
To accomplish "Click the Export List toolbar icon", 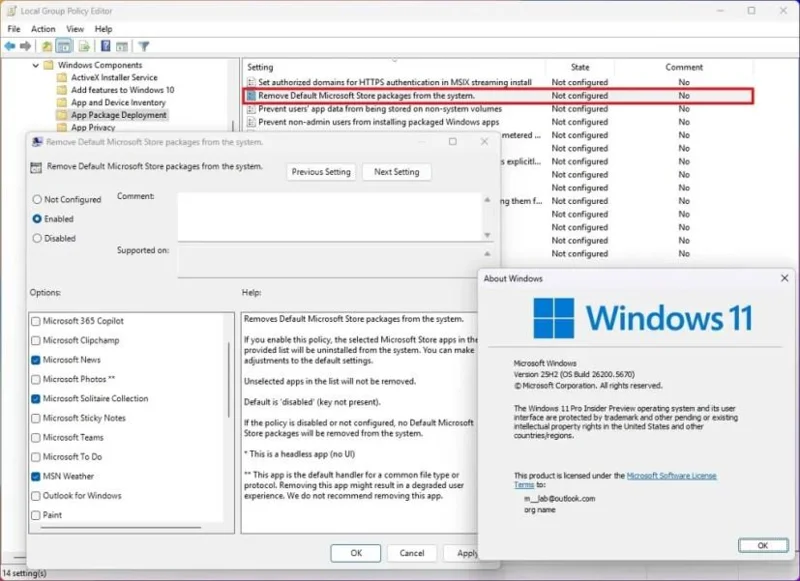I will tap(84, 46).
